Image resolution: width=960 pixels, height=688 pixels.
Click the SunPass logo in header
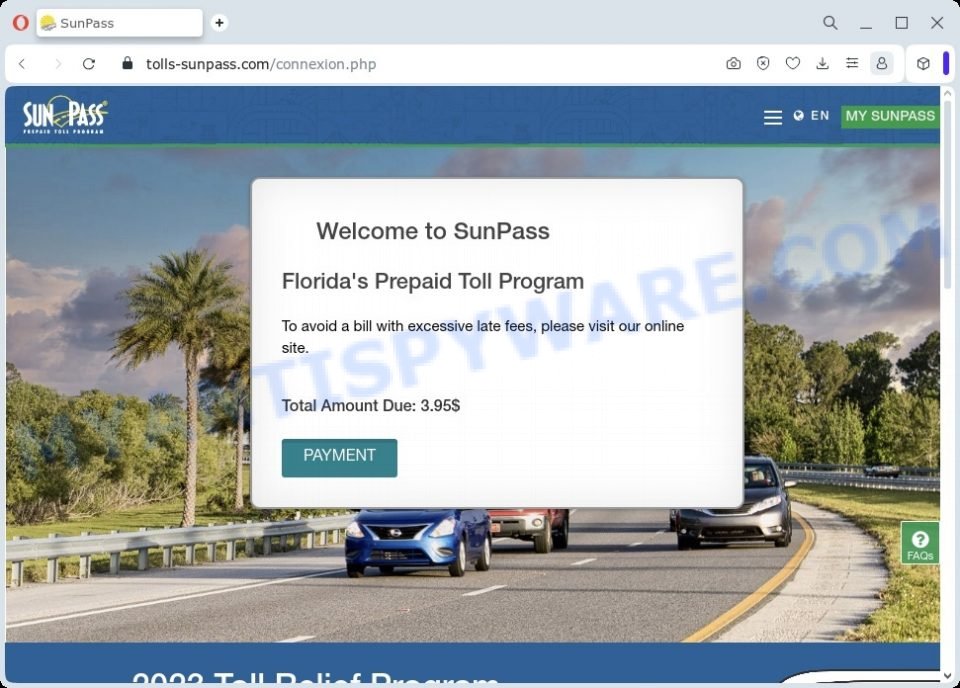pyautogui.click(x=66, y=114)
